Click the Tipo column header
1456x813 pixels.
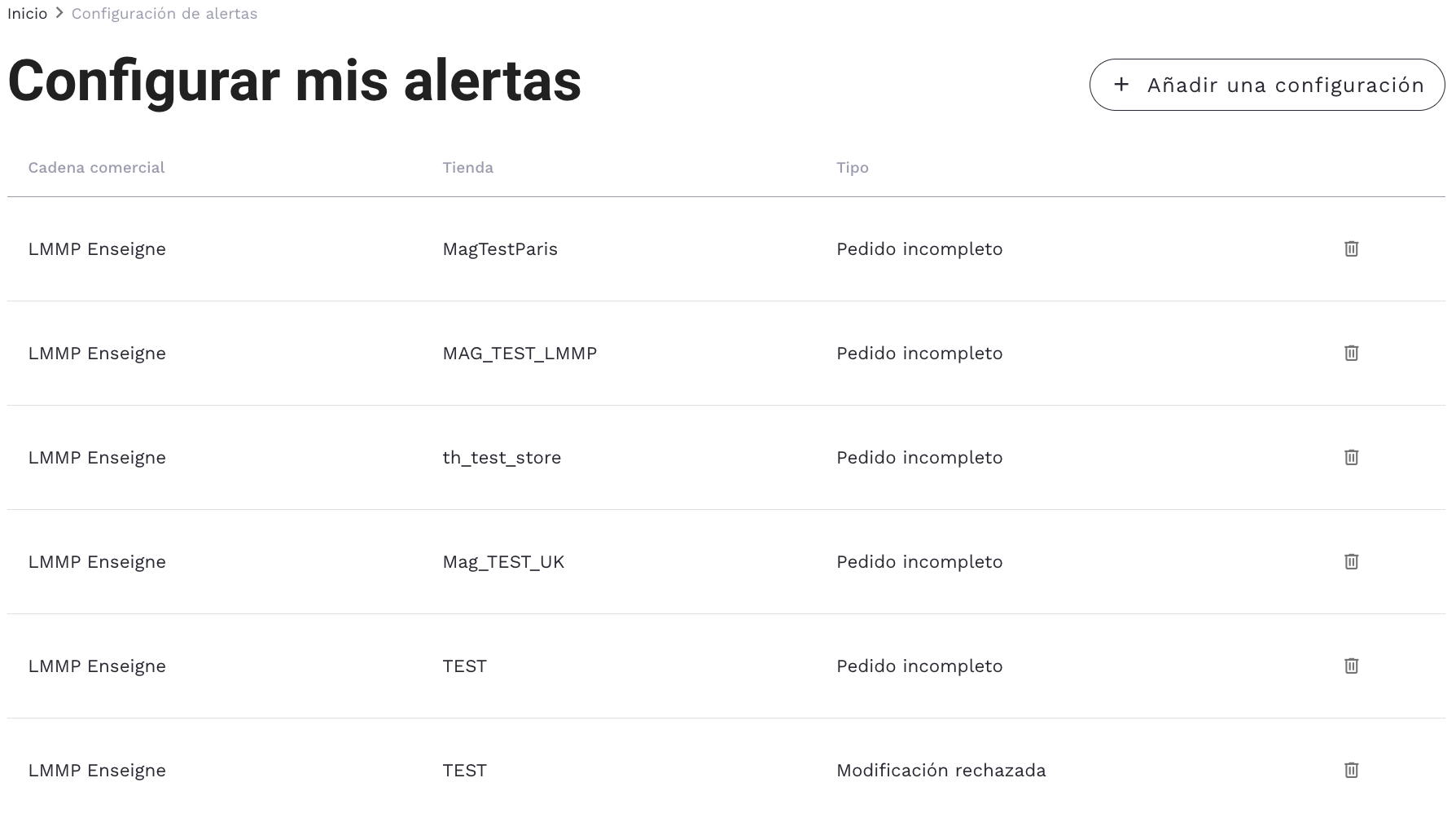852,168
